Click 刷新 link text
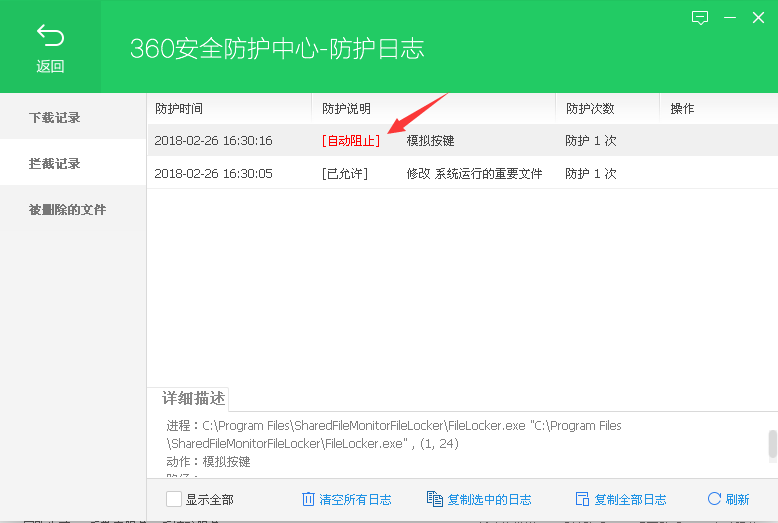The image size is (778, 523). coord(737,499)
